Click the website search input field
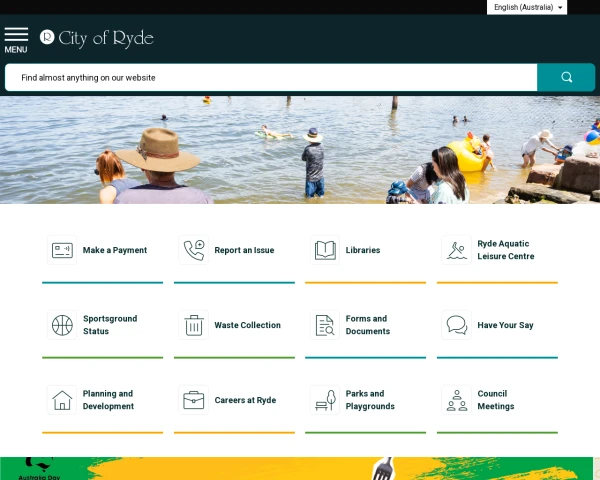 (x=270, y=77)
